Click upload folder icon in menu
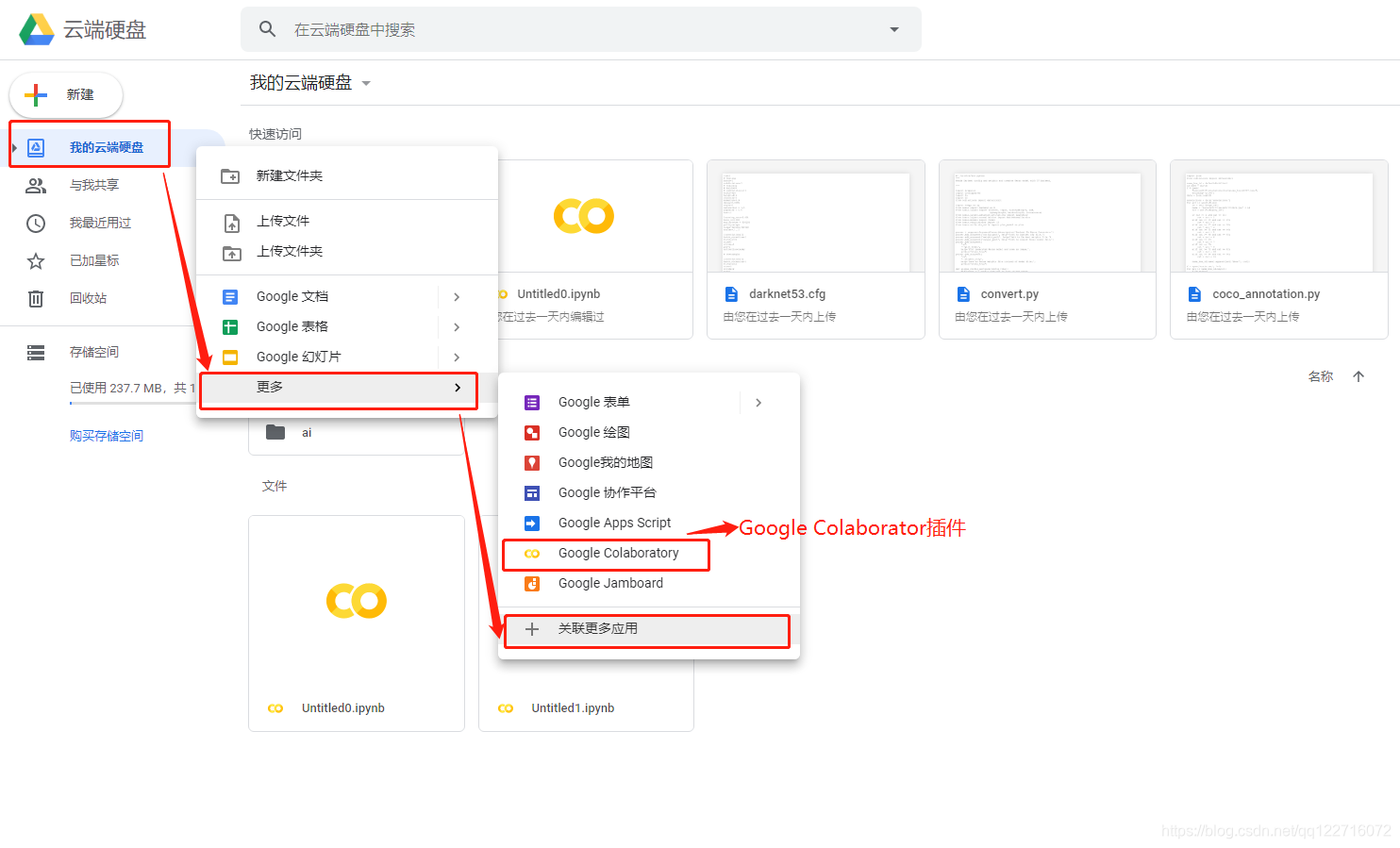This screenshot has width=1400, height=848. tap(231, 253)
